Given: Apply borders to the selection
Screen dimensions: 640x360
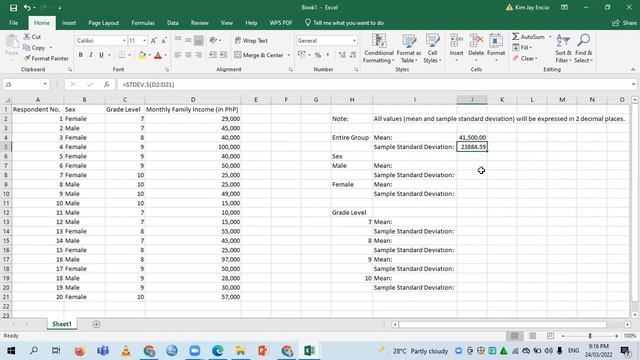Looking at the screenshot, I should click(122, 55).
